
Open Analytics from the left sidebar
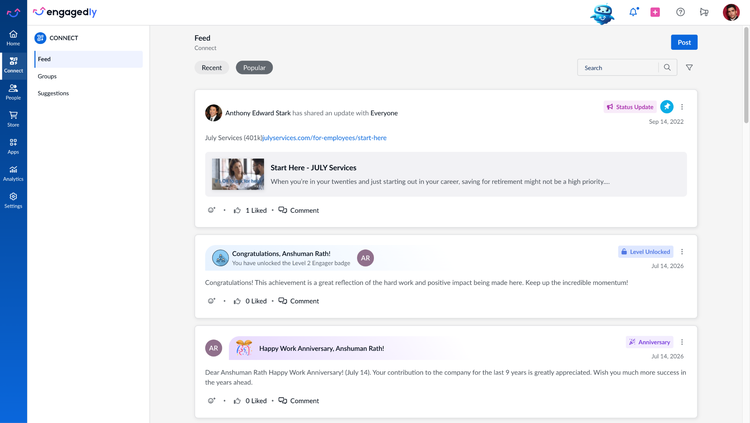click(x=13, y=173)
